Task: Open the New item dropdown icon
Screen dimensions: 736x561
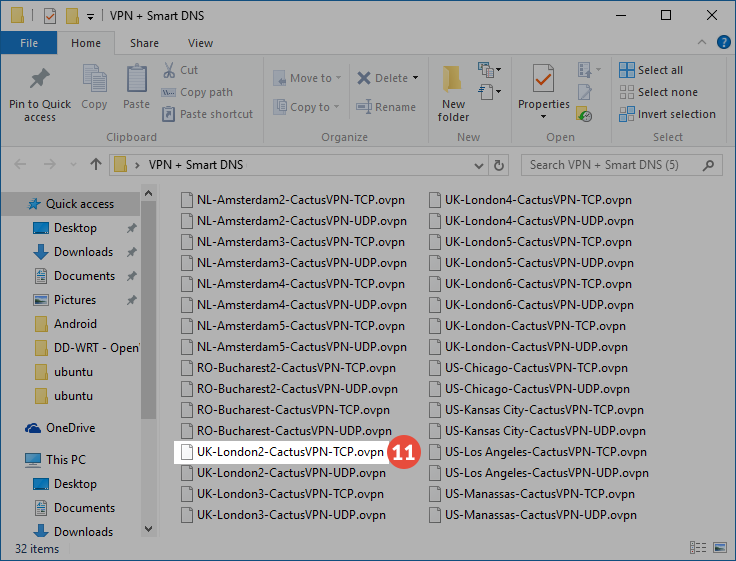Action: coord(489,70)
